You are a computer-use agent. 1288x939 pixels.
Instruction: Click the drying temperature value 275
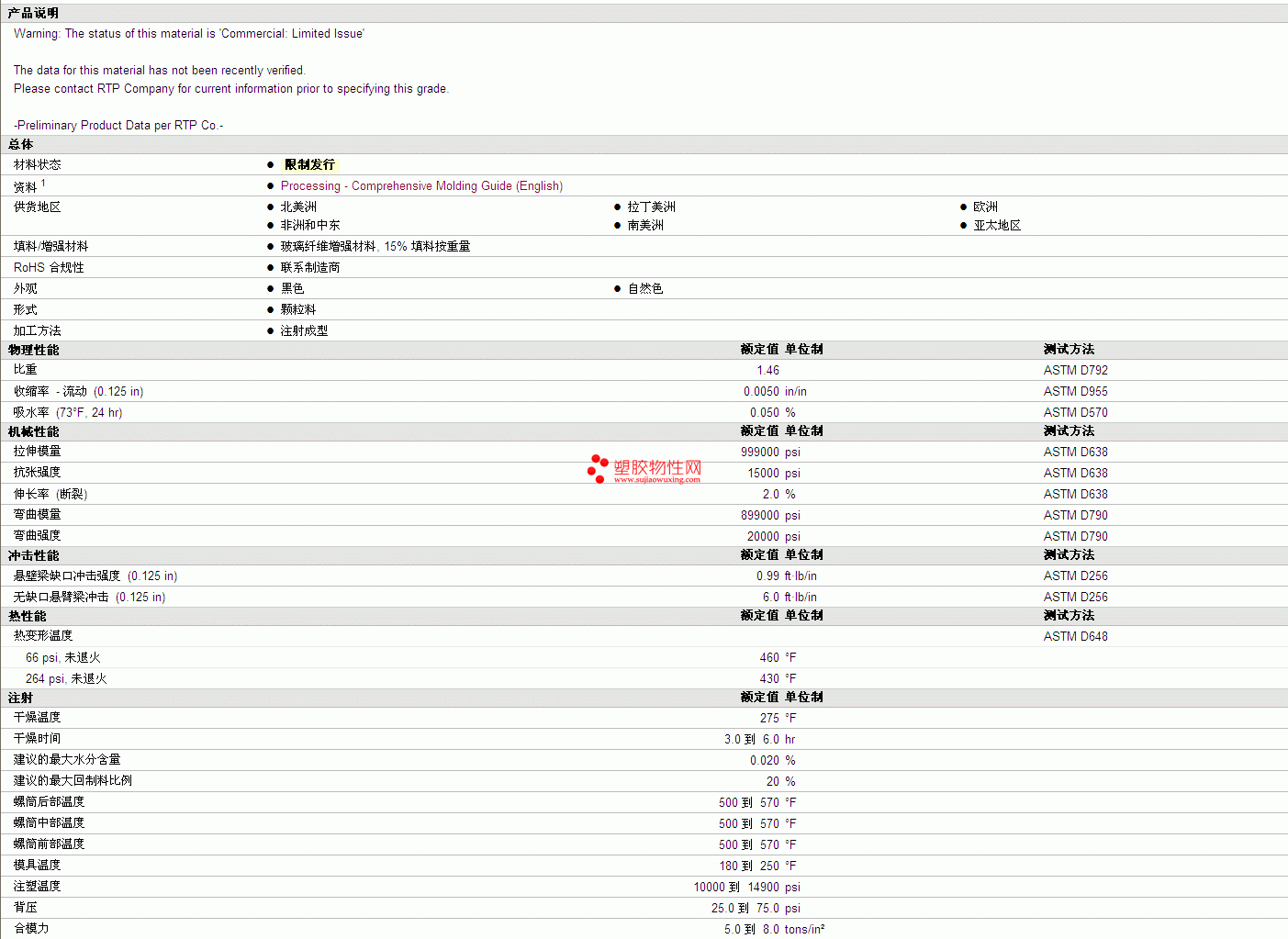769,718
